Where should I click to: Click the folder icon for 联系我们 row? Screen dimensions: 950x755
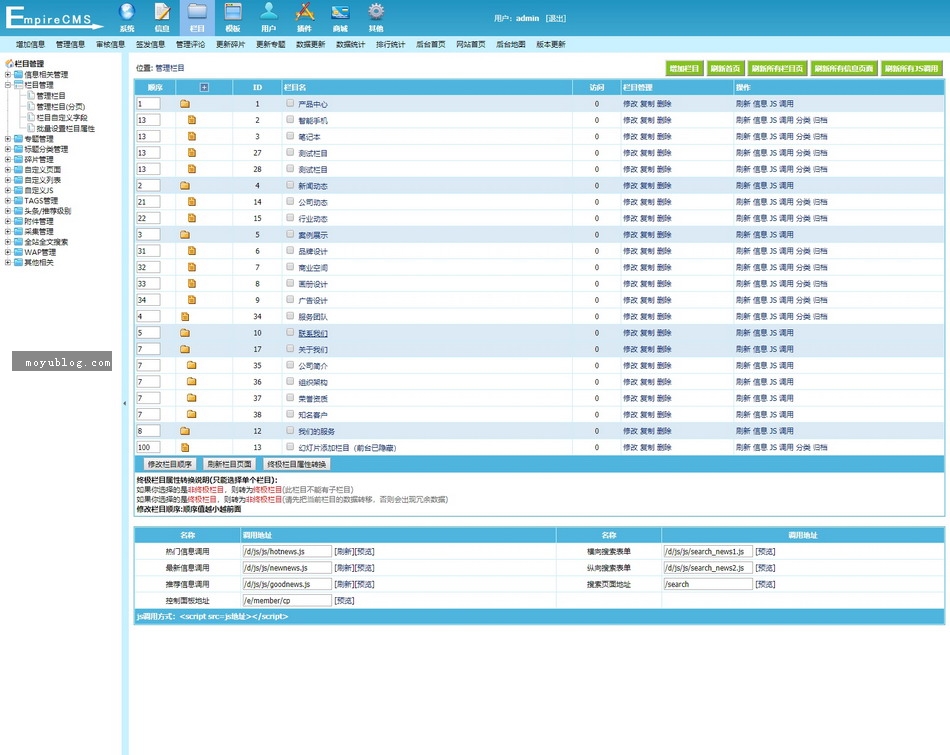pos(185,333)
